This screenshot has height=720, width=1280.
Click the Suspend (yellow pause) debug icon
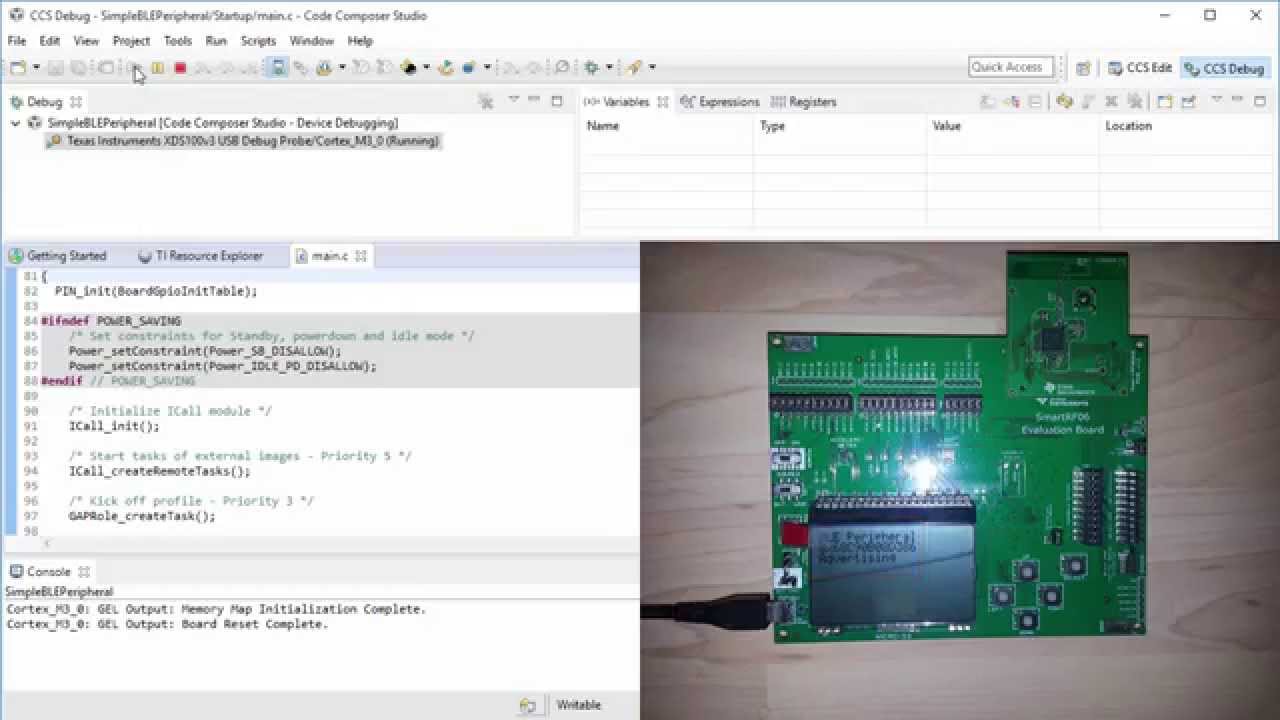click(x=157, y=67)
